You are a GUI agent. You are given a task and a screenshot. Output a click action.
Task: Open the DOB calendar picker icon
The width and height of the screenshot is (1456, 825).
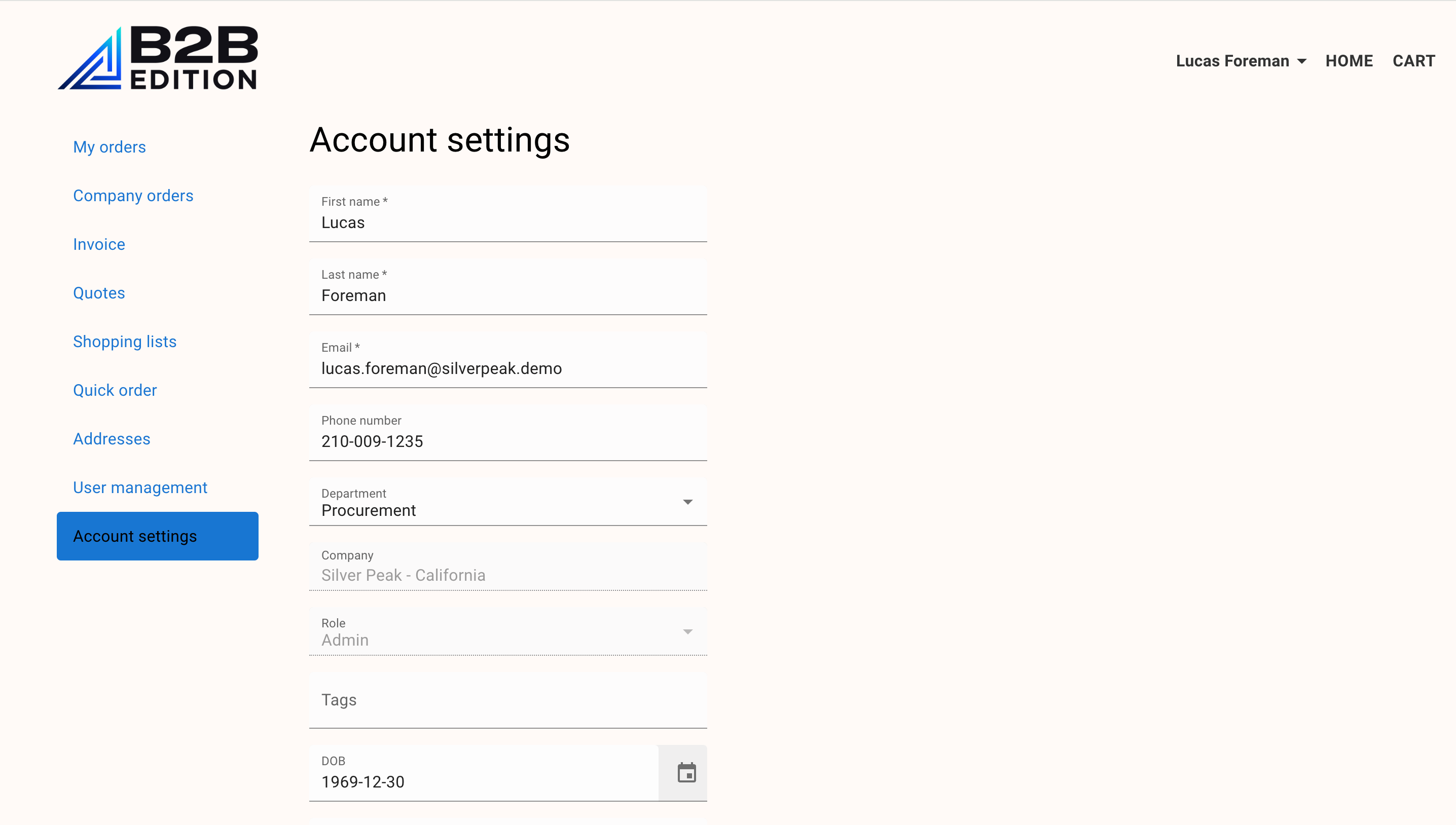coord(686,772)
